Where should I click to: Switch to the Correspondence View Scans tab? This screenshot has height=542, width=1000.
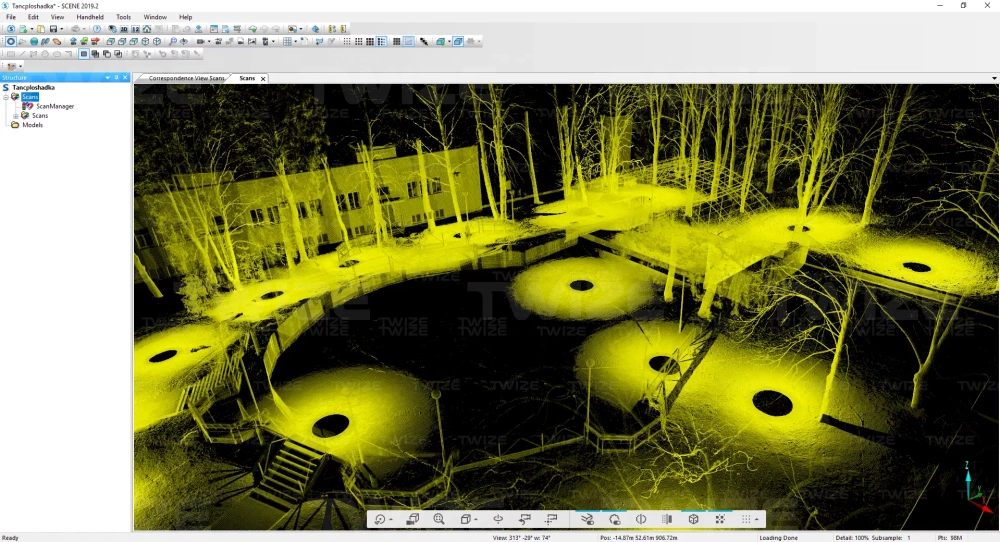(186, 78)
